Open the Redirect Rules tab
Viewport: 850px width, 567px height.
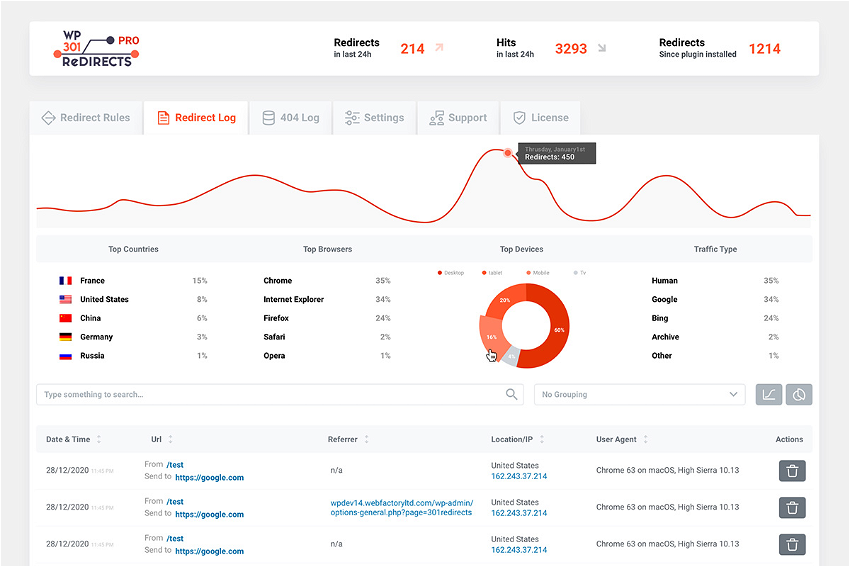tap(86, 118)
